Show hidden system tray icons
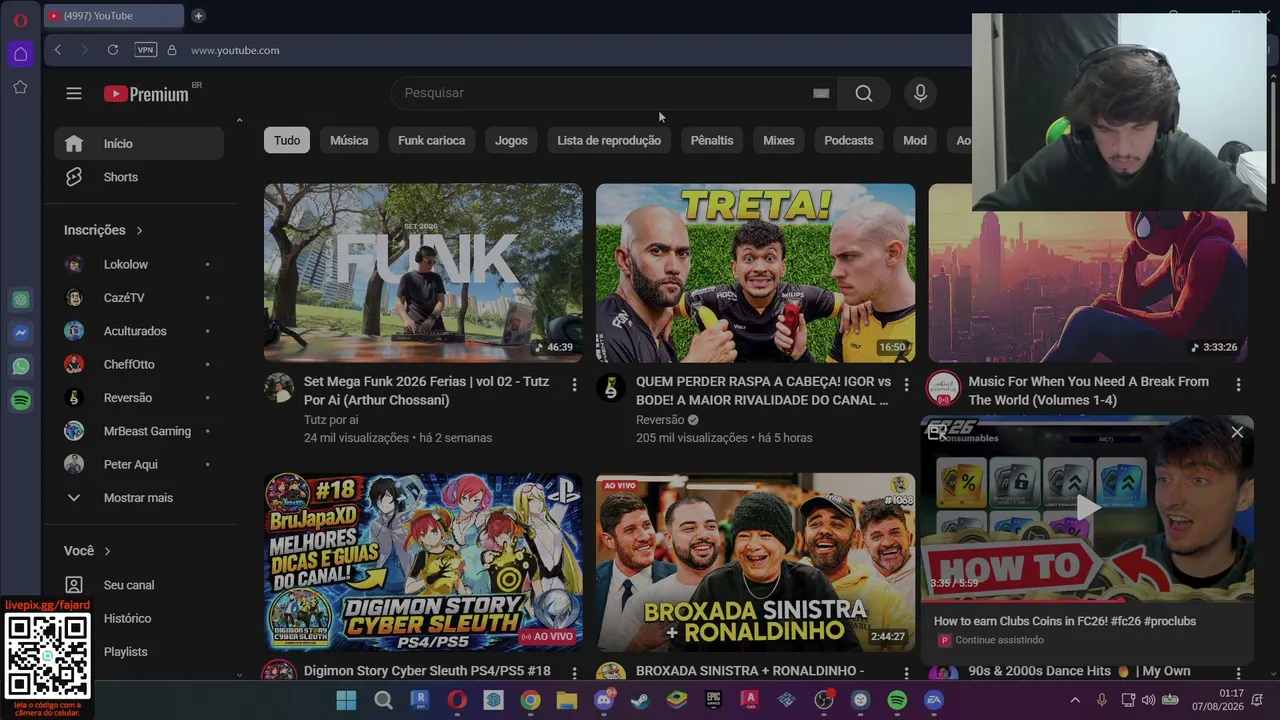 (1075, 700)
